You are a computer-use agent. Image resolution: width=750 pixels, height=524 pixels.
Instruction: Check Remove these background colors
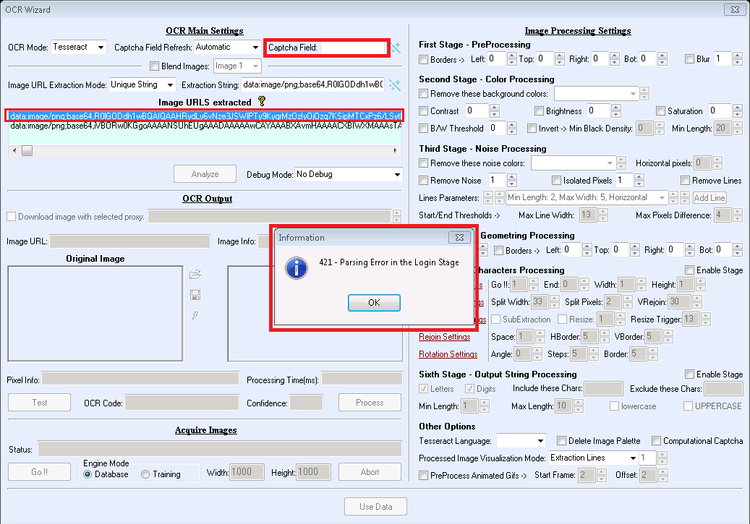click(423, 93)
